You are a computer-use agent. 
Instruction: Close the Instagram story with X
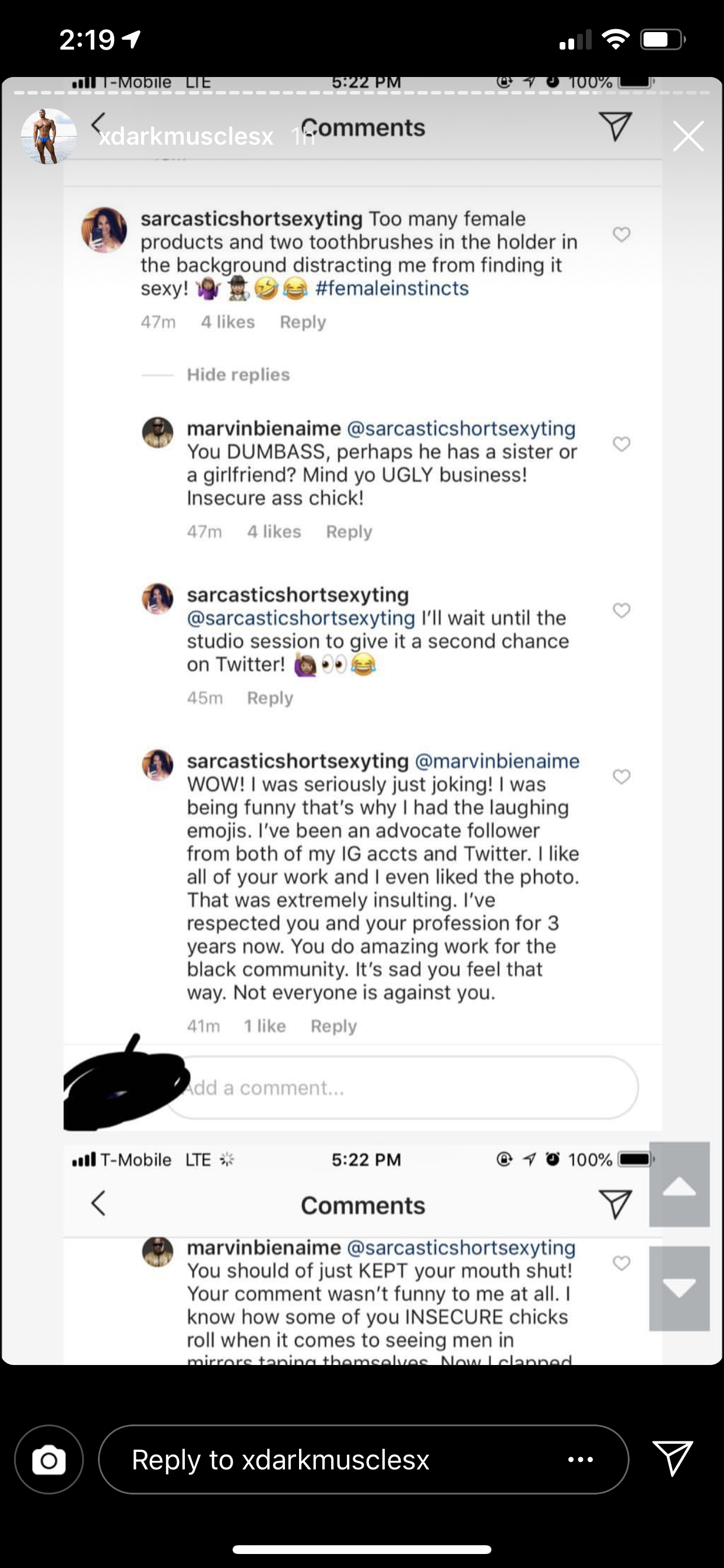click(x=688, y=135)
